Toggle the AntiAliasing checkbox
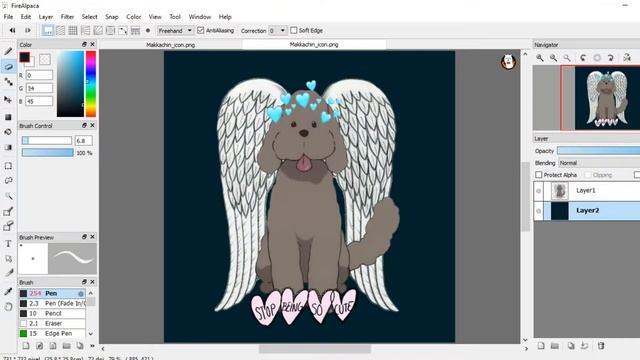This screenshot has height=360, width=640. click(200, 30)
